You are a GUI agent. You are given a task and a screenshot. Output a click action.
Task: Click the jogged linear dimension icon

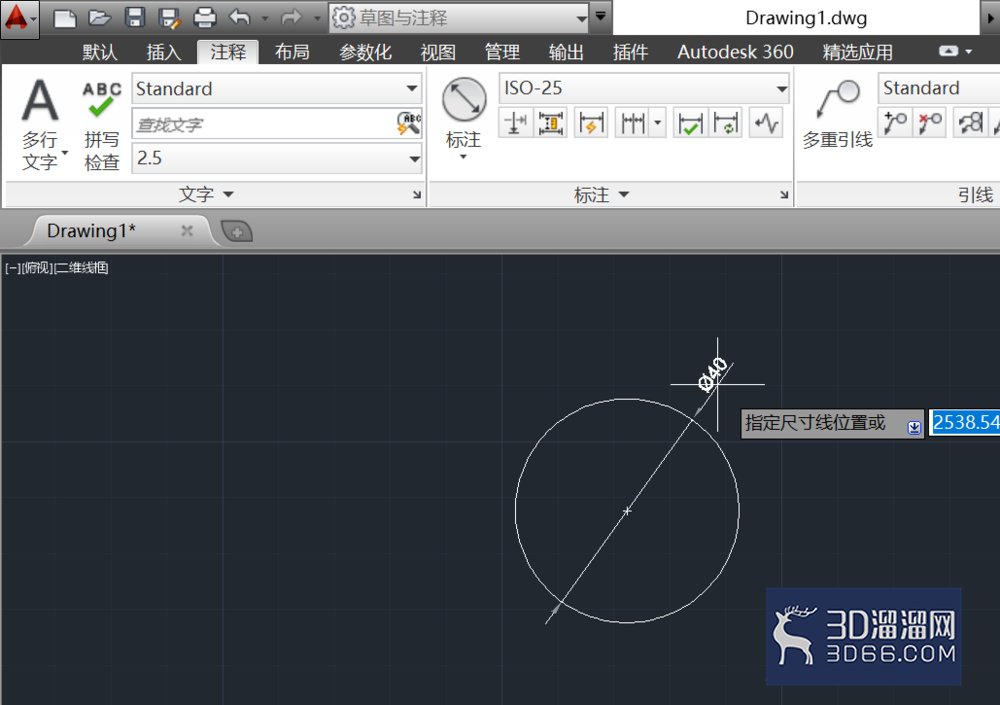click(766, 122)
